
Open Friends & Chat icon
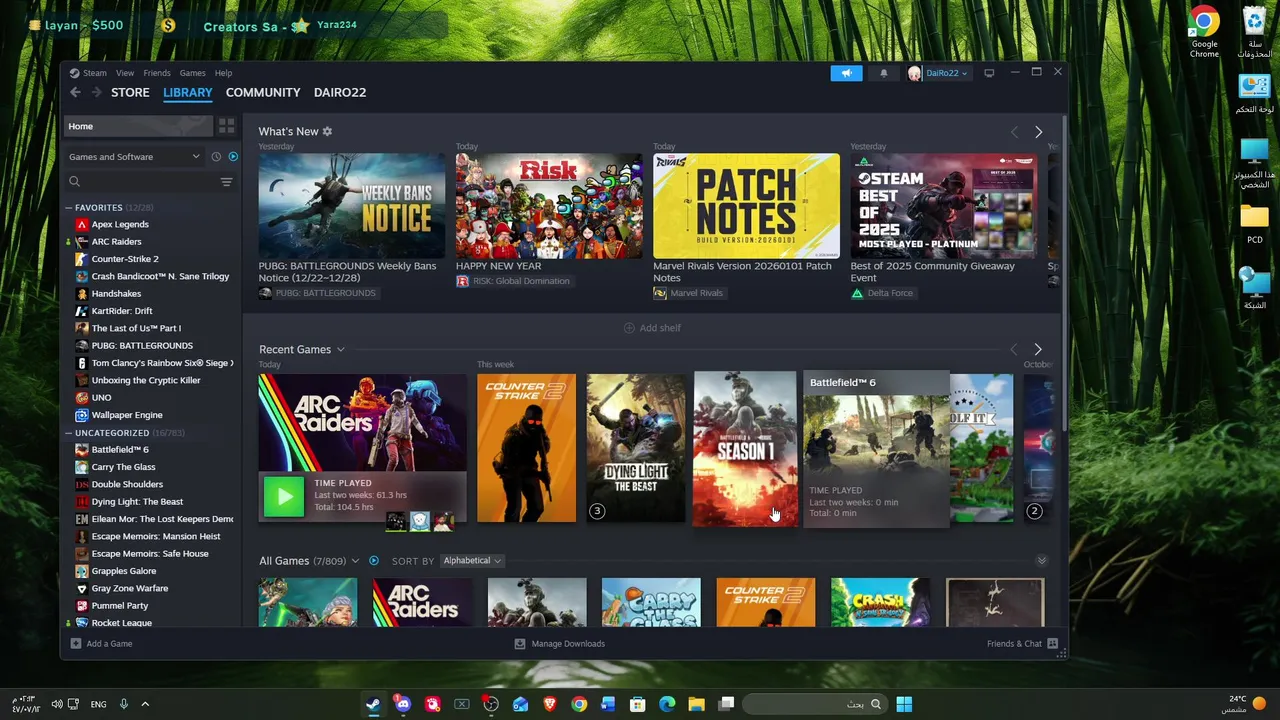(1052, 644)
